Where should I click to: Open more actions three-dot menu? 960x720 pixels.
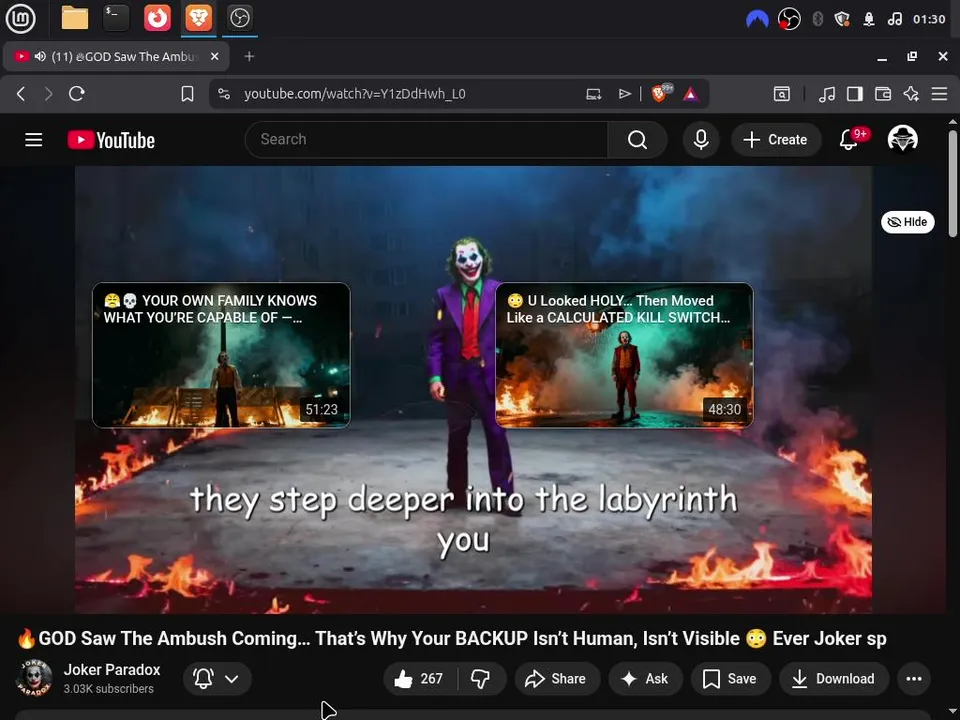coord(913,678)
